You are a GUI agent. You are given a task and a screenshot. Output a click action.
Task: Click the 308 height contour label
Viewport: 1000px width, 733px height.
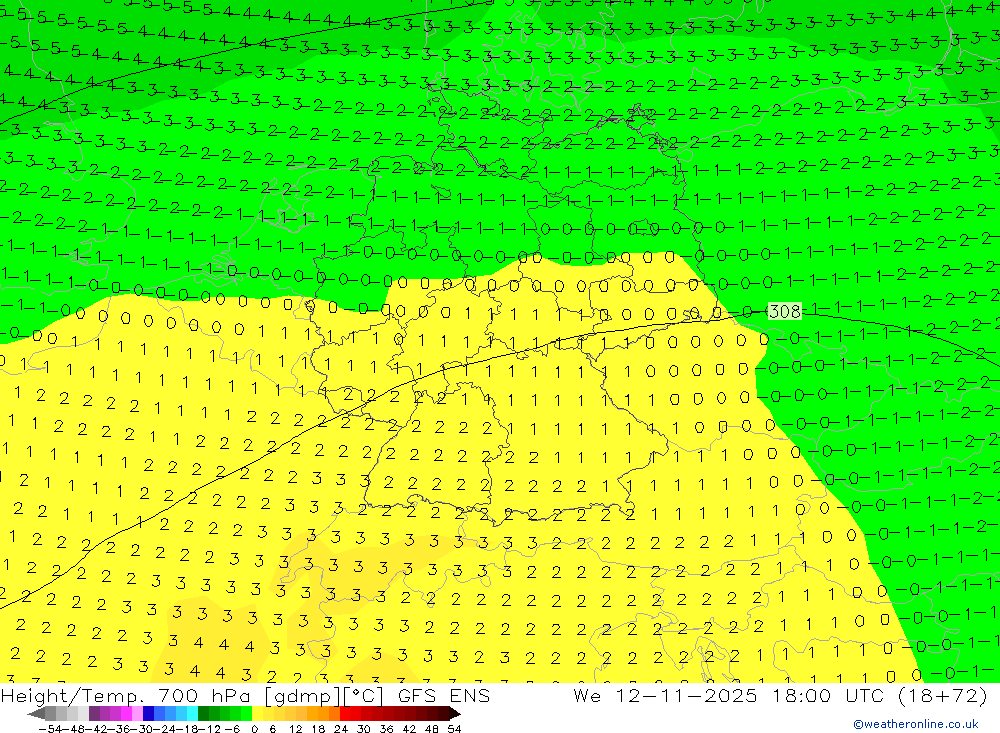point(784,311)
